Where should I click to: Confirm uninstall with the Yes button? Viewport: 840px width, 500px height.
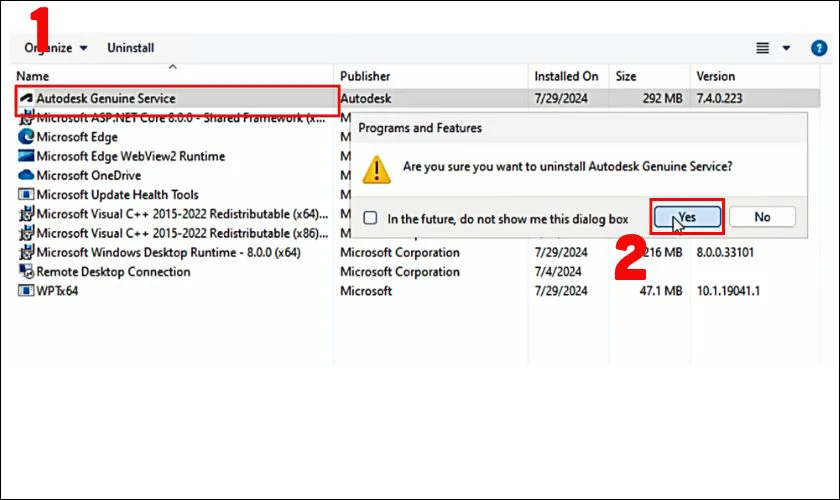tap(687, 217)
